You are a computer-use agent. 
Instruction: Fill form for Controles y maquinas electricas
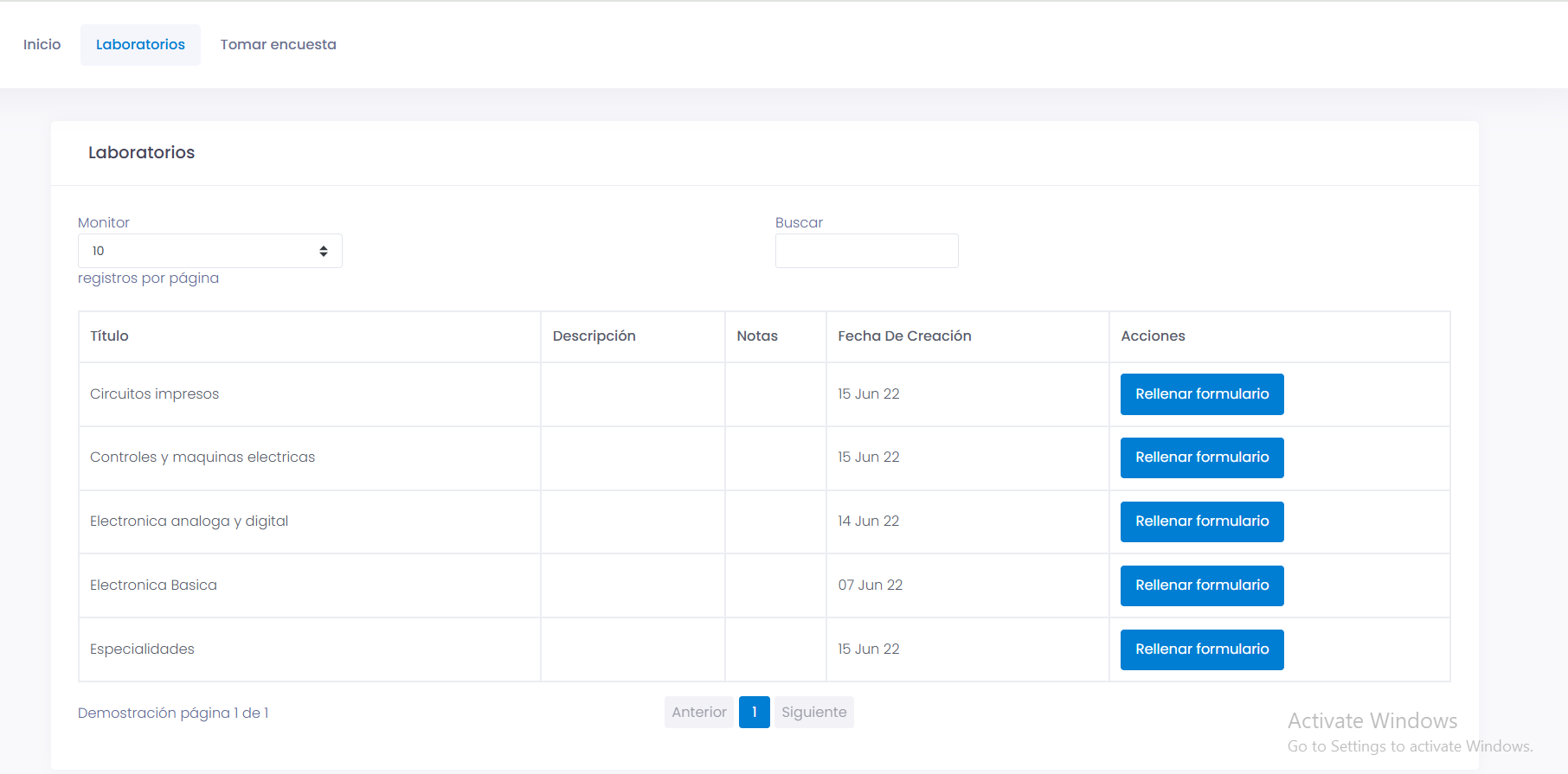pos(1201,457)
